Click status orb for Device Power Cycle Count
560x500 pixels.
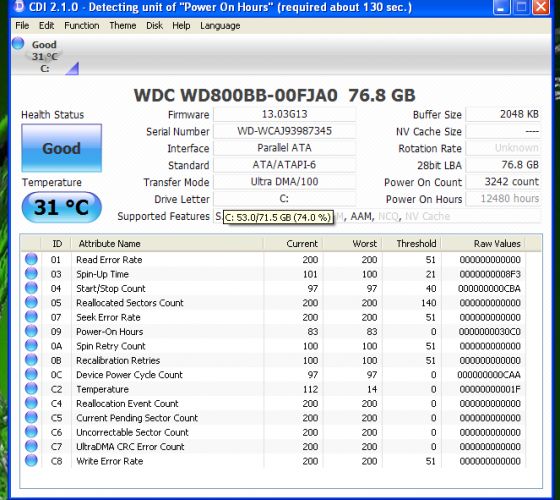[31, 374]
